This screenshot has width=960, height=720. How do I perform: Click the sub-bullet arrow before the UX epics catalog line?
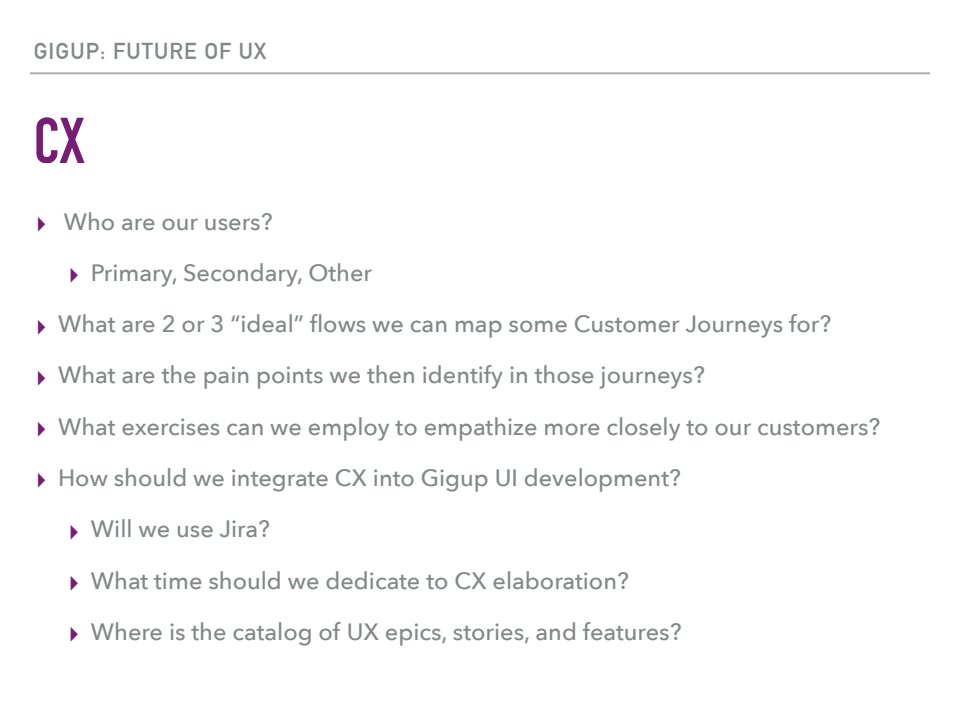pyautogui.click(x=74, y=634)
